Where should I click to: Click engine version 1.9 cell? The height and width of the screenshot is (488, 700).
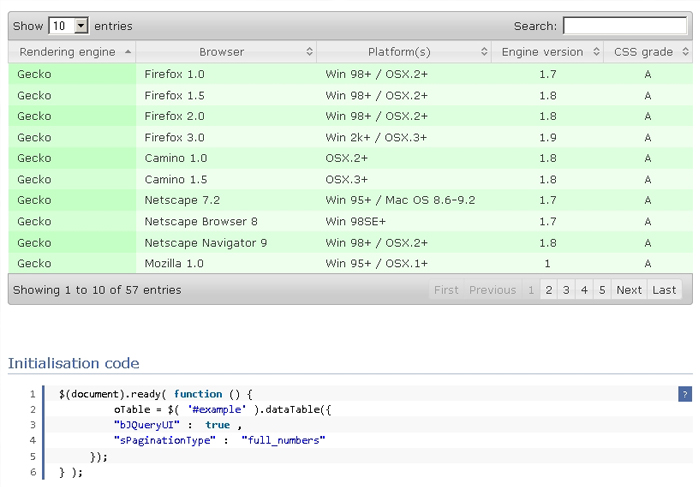tap(547, 137)
